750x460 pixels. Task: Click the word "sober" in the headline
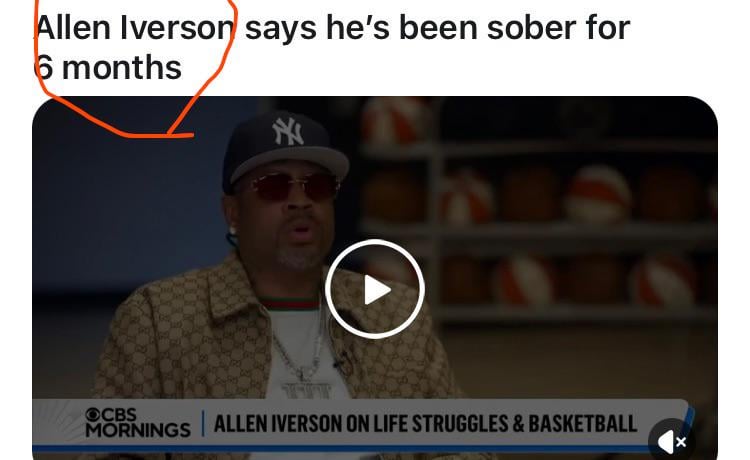(x=530, y=27)
